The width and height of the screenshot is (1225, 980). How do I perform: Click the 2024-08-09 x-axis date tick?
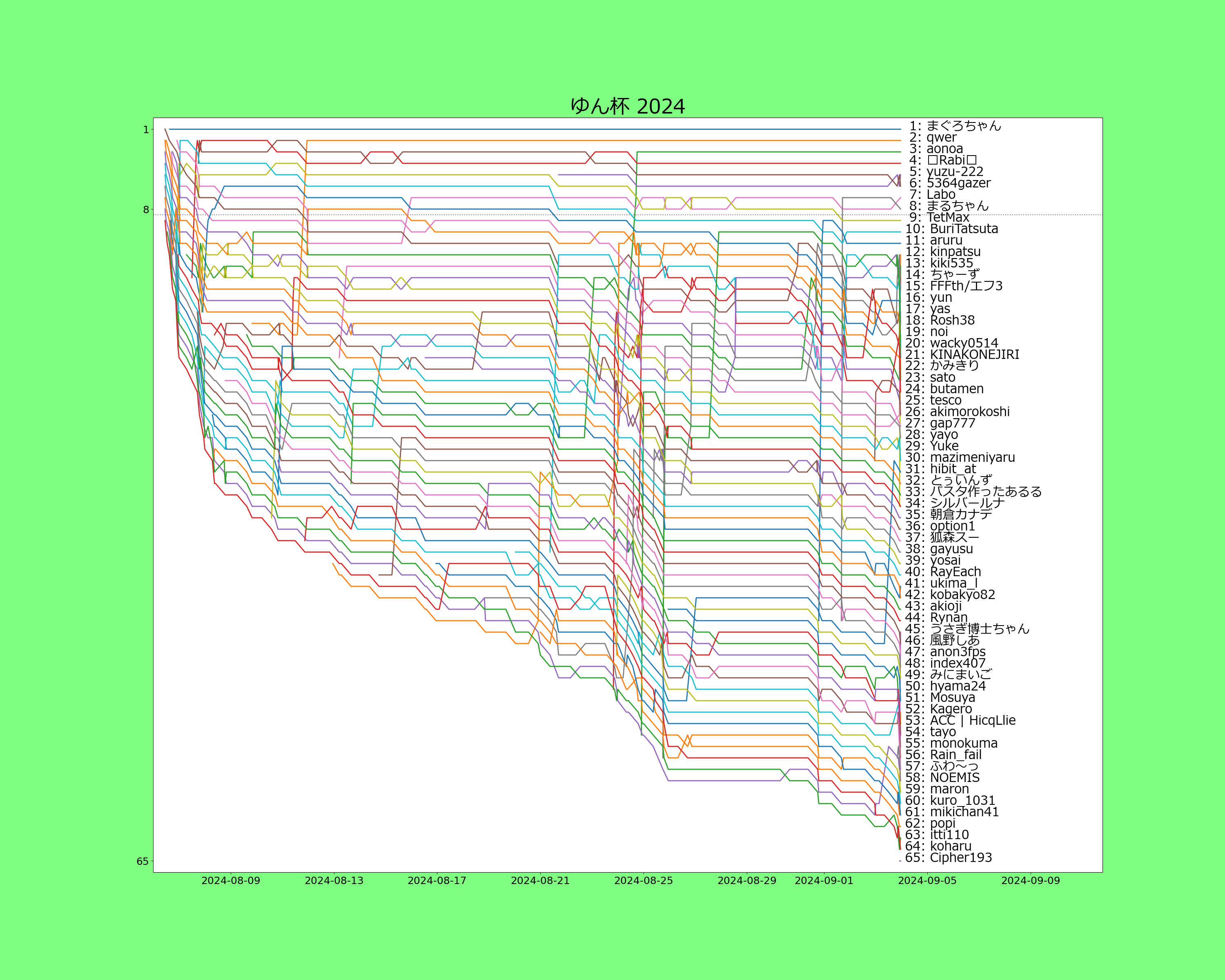(x=231, y=881)
